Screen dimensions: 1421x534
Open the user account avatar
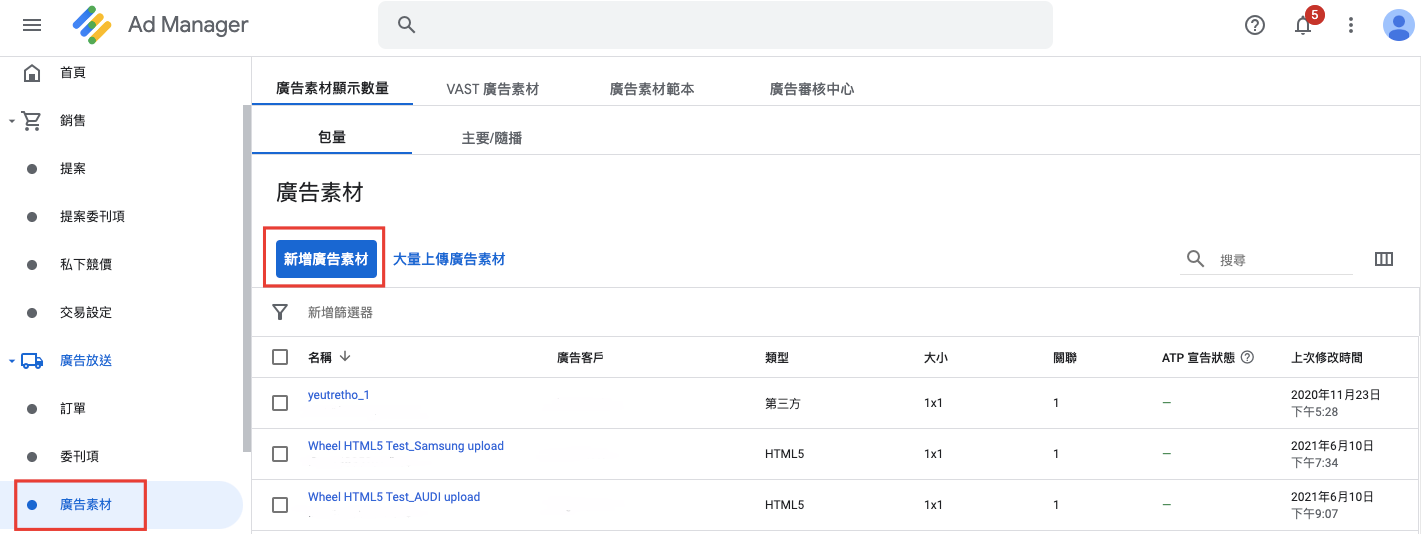(1397, 26)
